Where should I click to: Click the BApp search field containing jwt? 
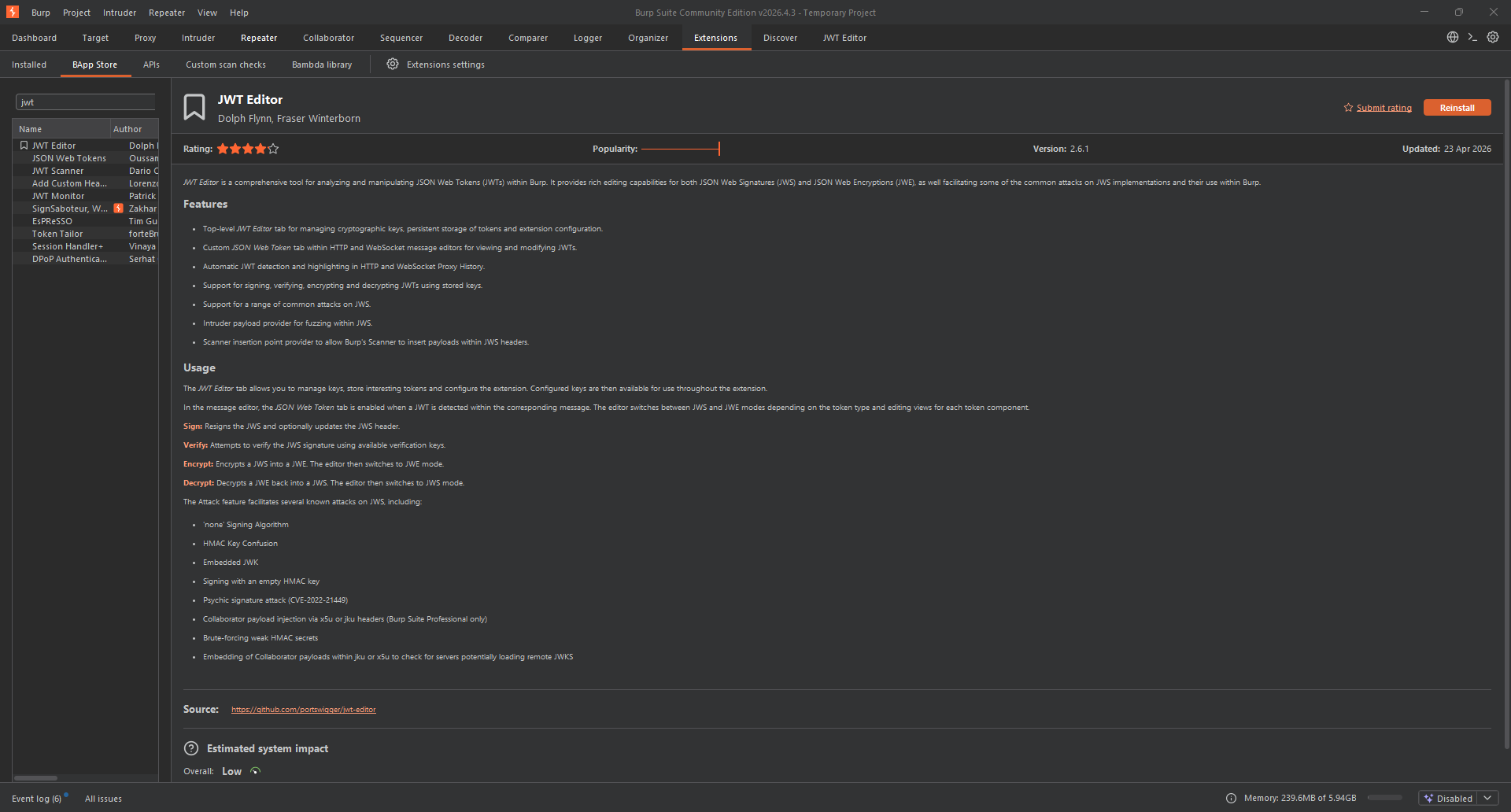coord(86,102)
